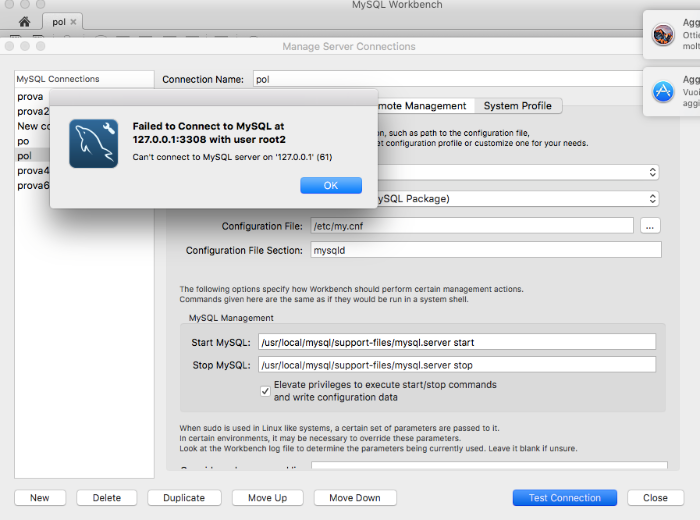Select the prova4 connection in list
Image resolution: width=700 pixels, height=520 pixels.
click(x=33, y=171)
